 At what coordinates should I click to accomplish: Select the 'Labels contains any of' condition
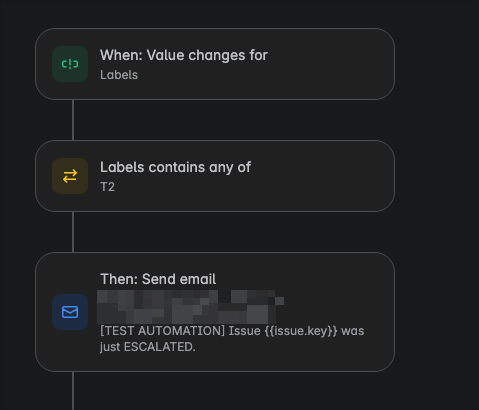pyautogui.click(x=215, y=176)
